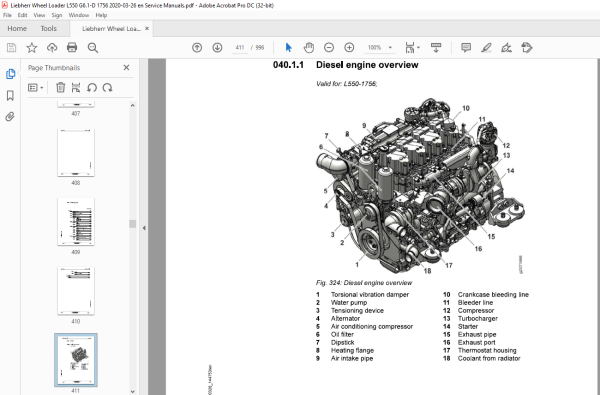Screen dimensions: 600x395
Task: Add the document to starred files
Action: click(32, 47)
